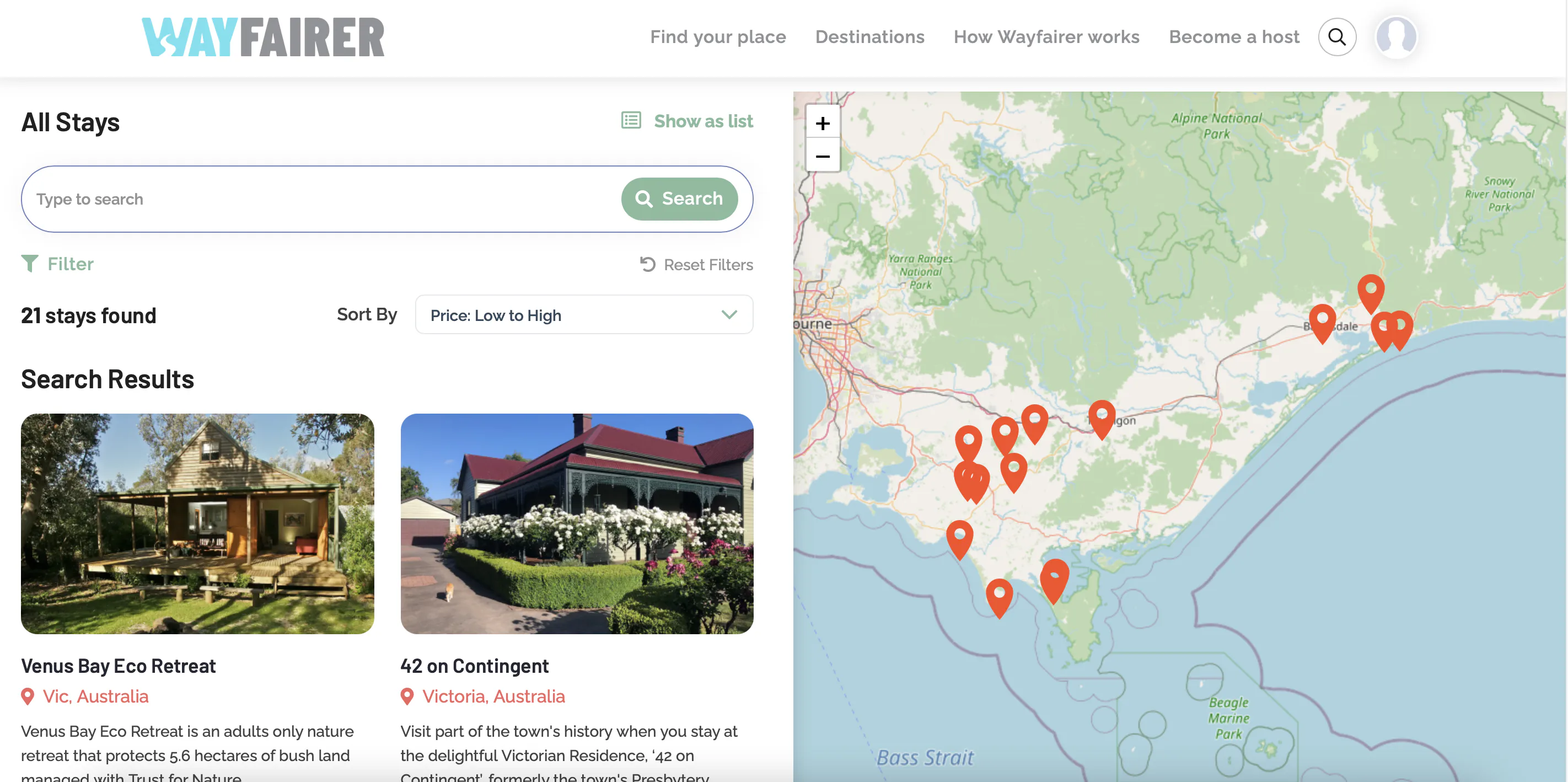Click the magnifier search icon in header
This screenshot has height=782, width=1568.
[x=1336, y=37]
